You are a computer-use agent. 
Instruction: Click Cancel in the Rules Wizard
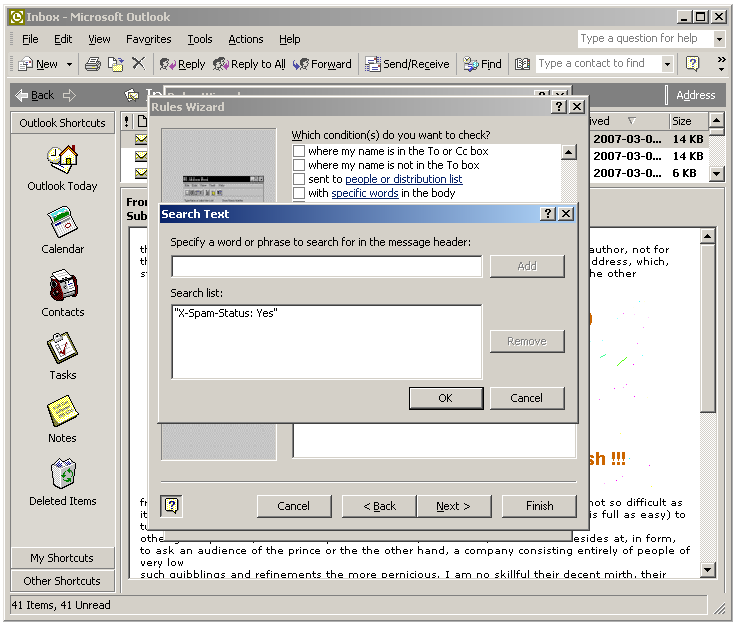294,506
